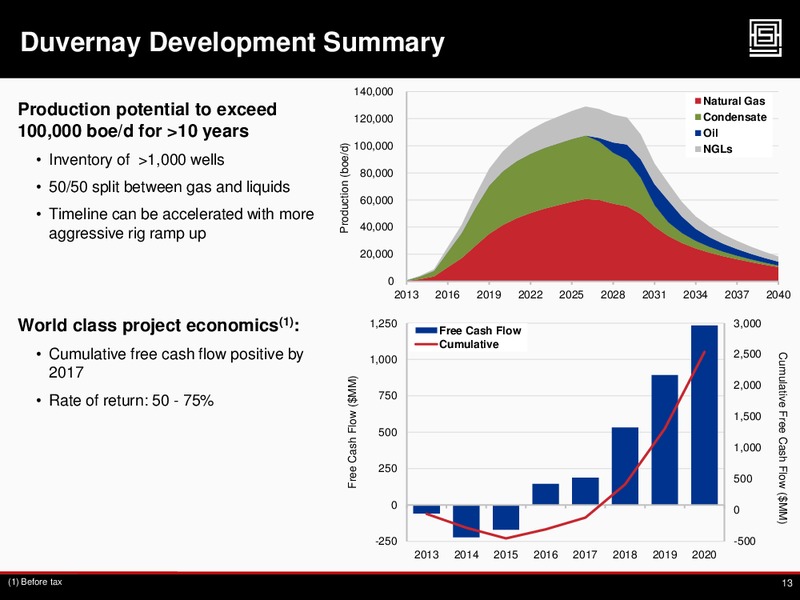Screen dimensions: 800x600
Task: Click 'Cumulative free cash flow positive by 2017' bullet
Action: pyautogui.click(x=176, y=363)
